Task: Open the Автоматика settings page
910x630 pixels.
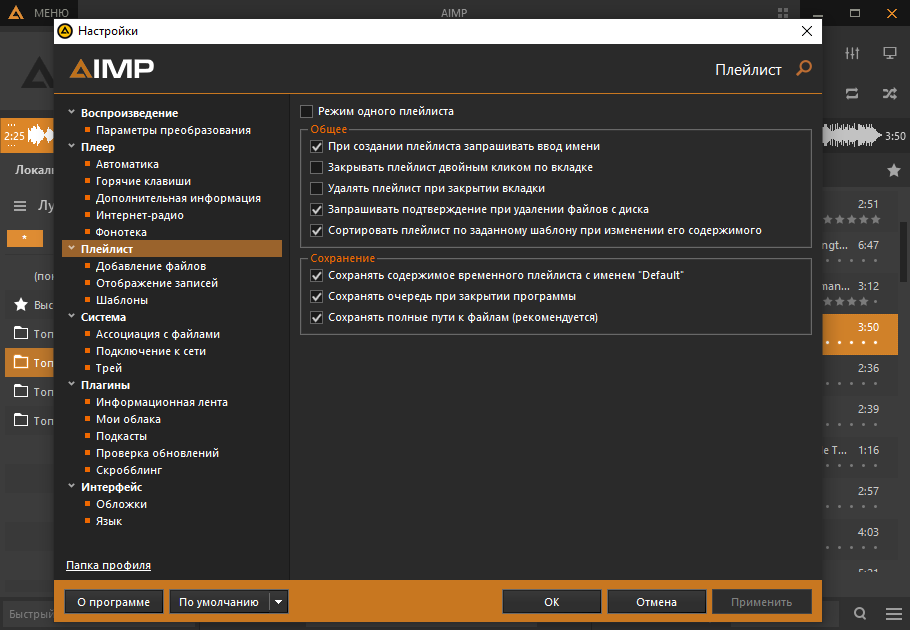Action: [x=127, y=164]
